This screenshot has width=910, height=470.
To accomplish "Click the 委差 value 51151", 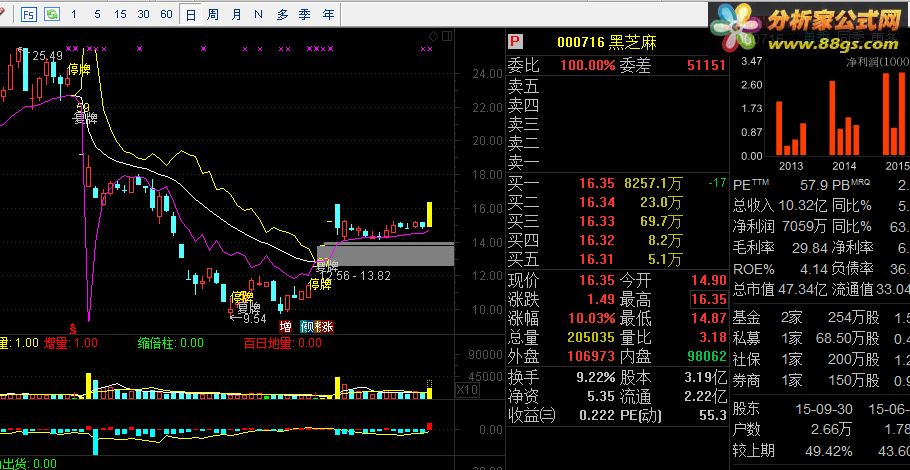I will coord(706,66).
